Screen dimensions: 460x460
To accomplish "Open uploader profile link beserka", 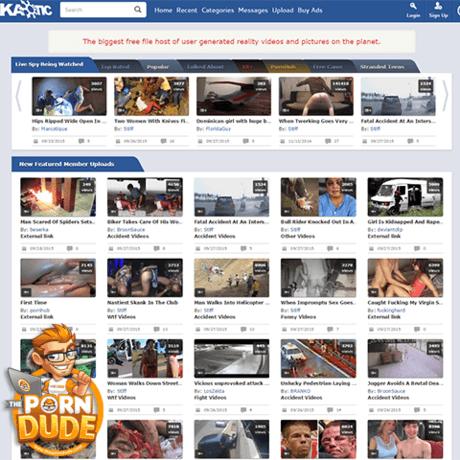I will click(x=39, y=229).
